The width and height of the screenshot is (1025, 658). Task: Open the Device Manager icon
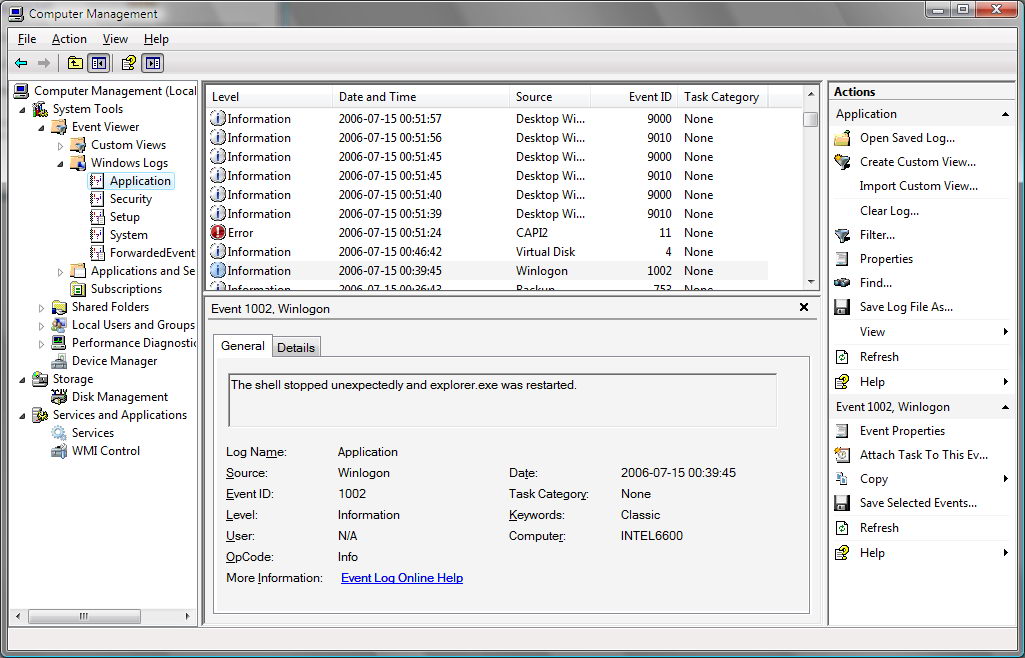click(59, 361)
